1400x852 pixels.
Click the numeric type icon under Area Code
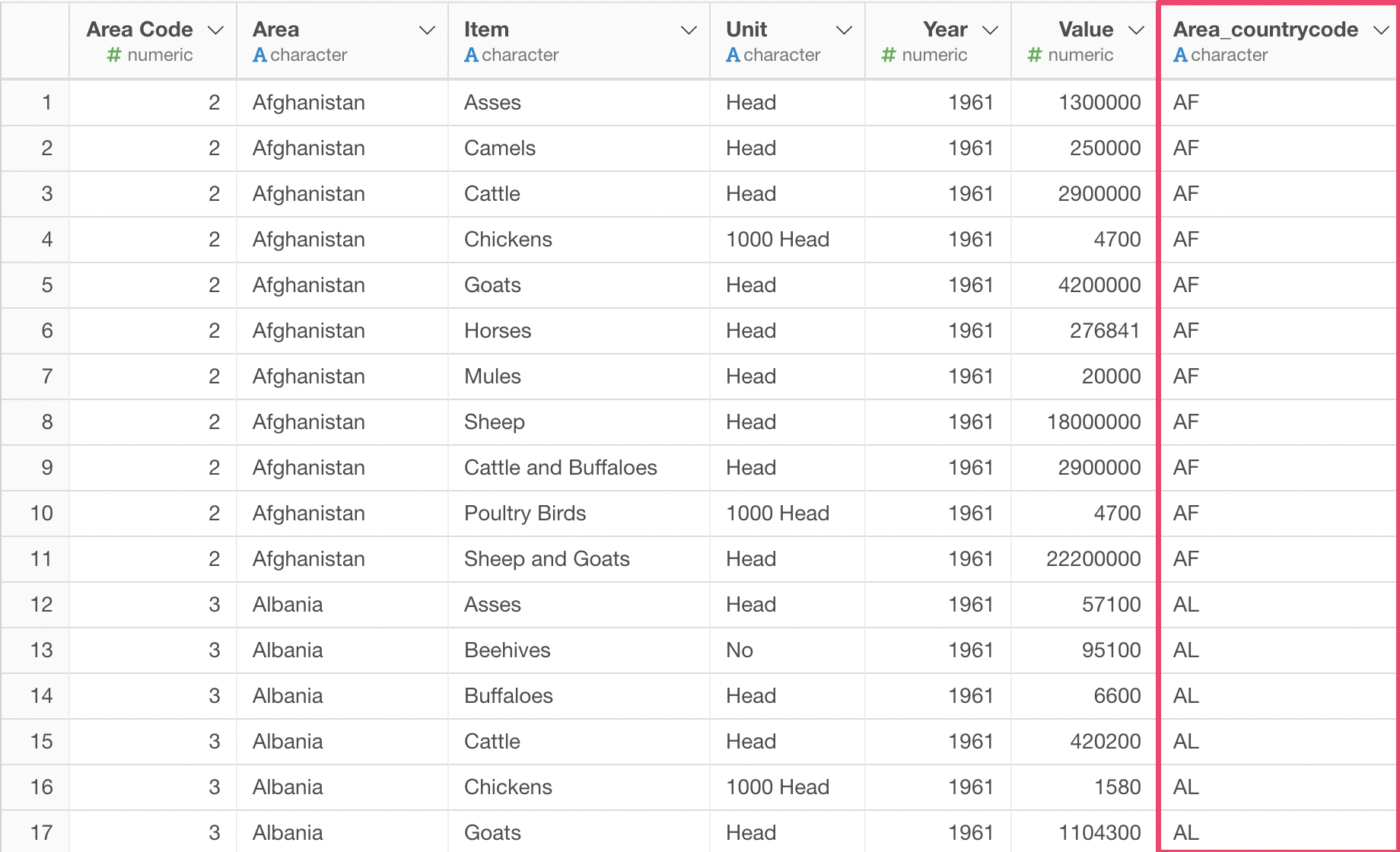pyautogui.click(x=114, y=55)
